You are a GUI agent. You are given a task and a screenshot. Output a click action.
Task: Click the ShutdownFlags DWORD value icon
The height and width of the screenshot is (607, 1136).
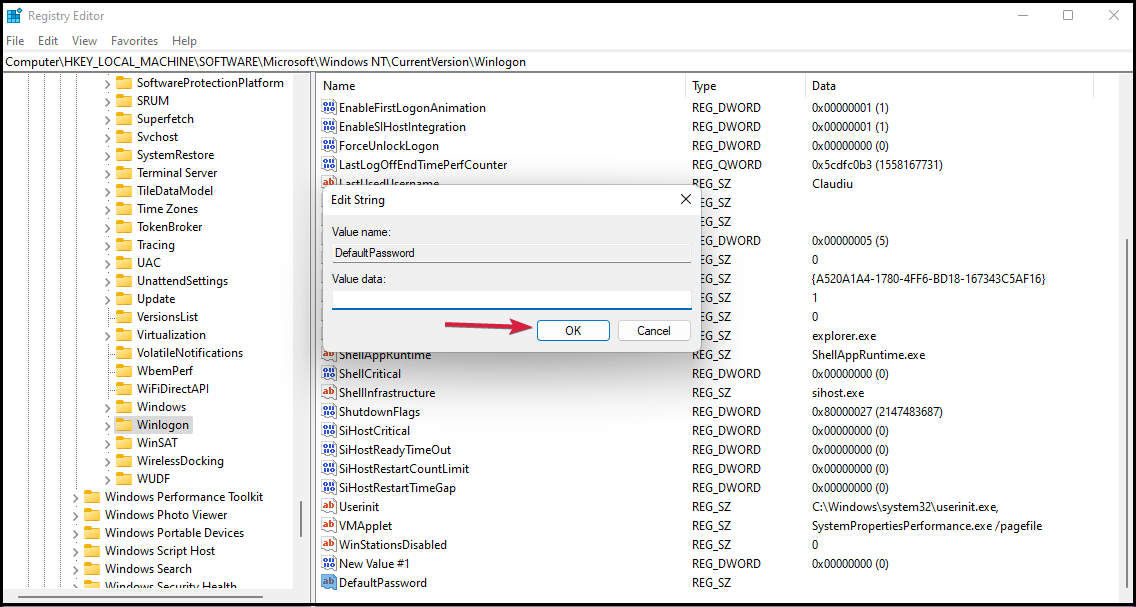330,411
